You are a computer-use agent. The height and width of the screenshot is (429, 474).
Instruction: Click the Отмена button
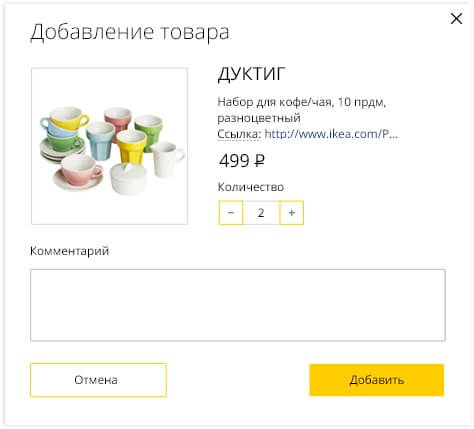98,380
